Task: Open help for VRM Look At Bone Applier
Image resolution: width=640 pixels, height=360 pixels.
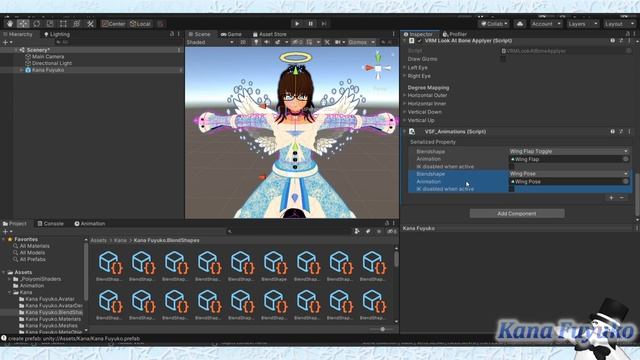Action: (x=613, y=41)
